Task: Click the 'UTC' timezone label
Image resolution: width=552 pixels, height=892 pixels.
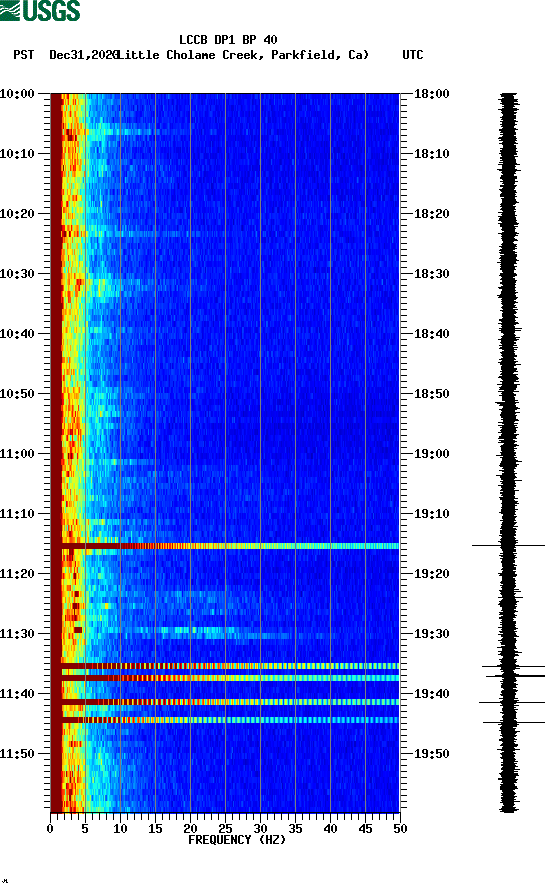Action: (x=413, y=55)
